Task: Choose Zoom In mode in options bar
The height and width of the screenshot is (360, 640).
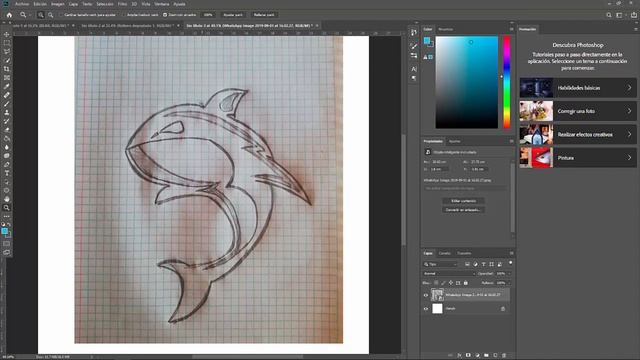Action: [41, 15]
